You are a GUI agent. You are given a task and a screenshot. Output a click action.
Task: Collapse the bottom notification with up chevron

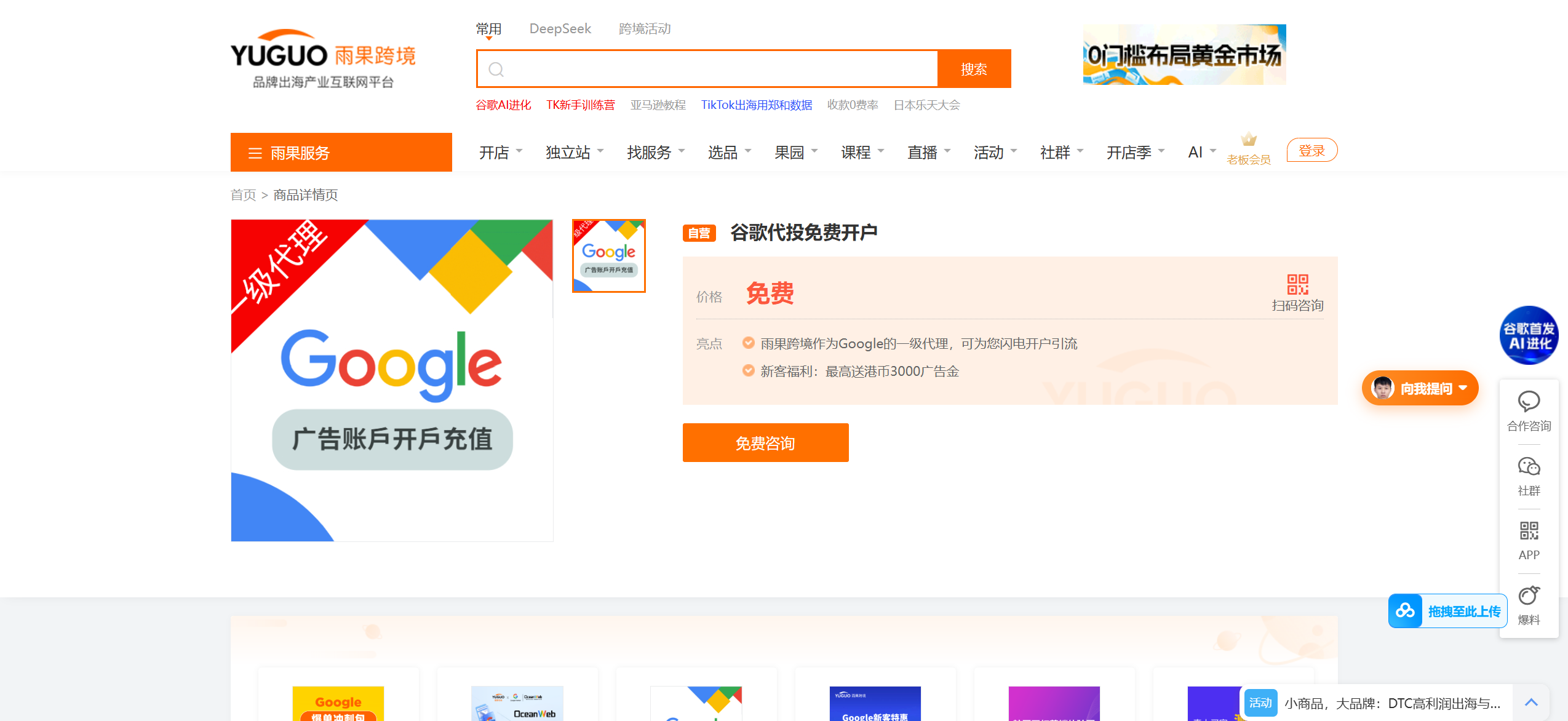point(1531,703)
